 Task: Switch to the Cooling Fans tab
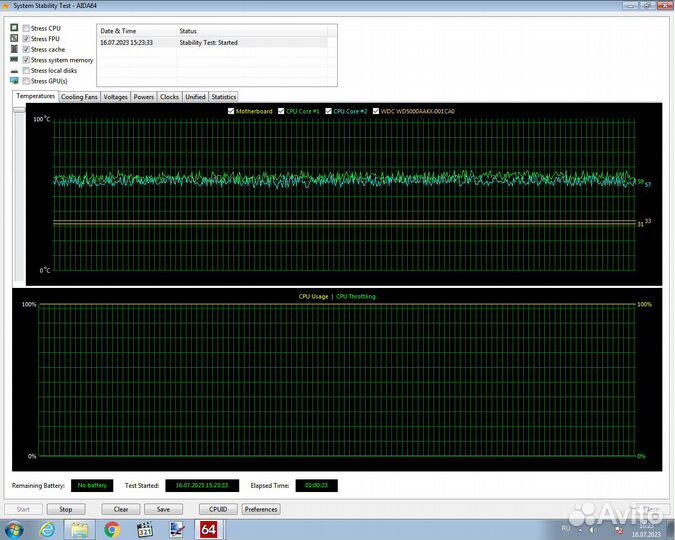click(x=79, y=97)
